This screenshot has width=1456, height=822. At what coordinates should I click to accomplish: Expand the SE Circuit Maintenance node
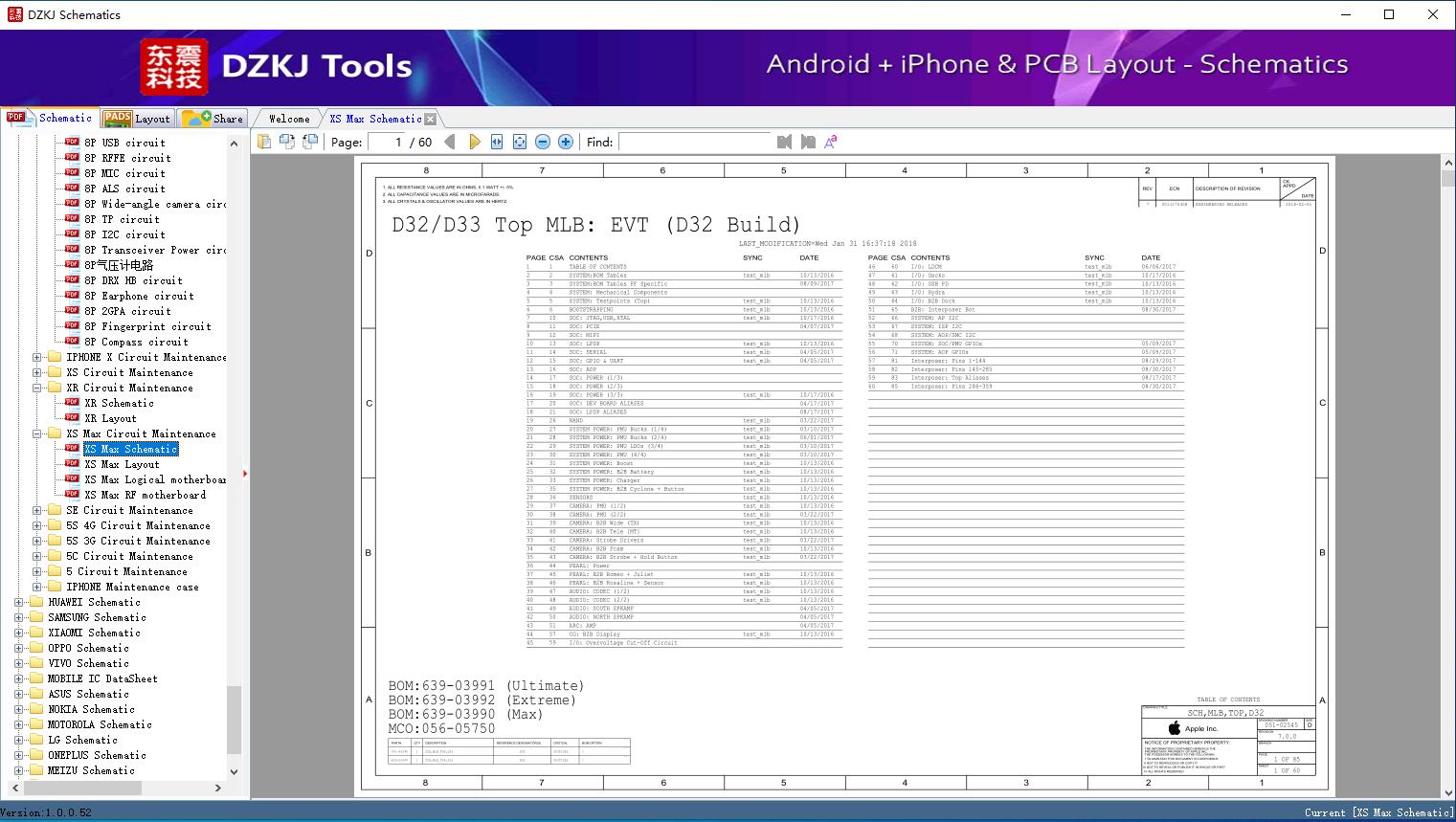(x=37, y=510)
